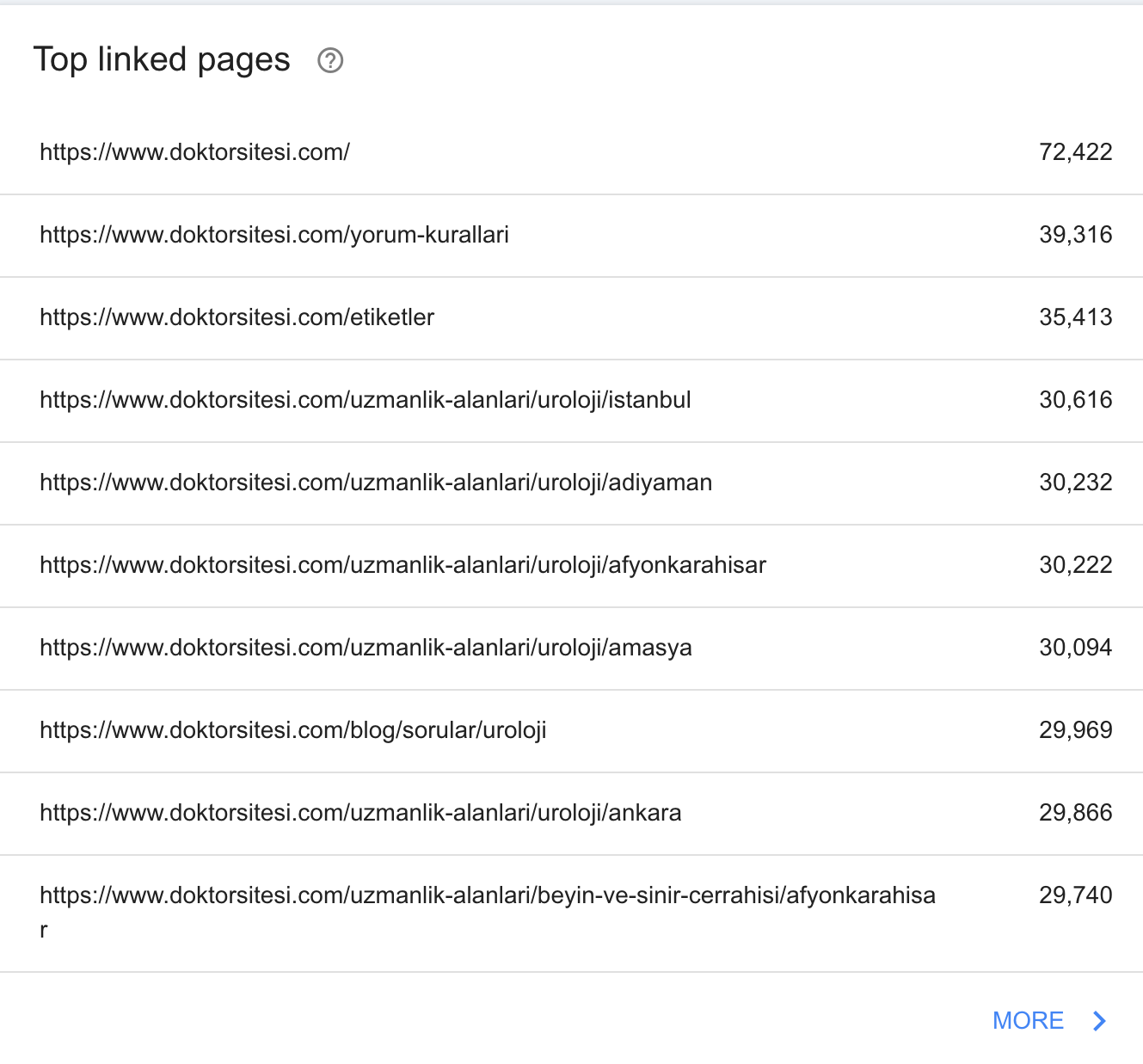The image size is (1143, 1064).
Task: Click the 29,740 link count
Action: [x=1075, y=895]
